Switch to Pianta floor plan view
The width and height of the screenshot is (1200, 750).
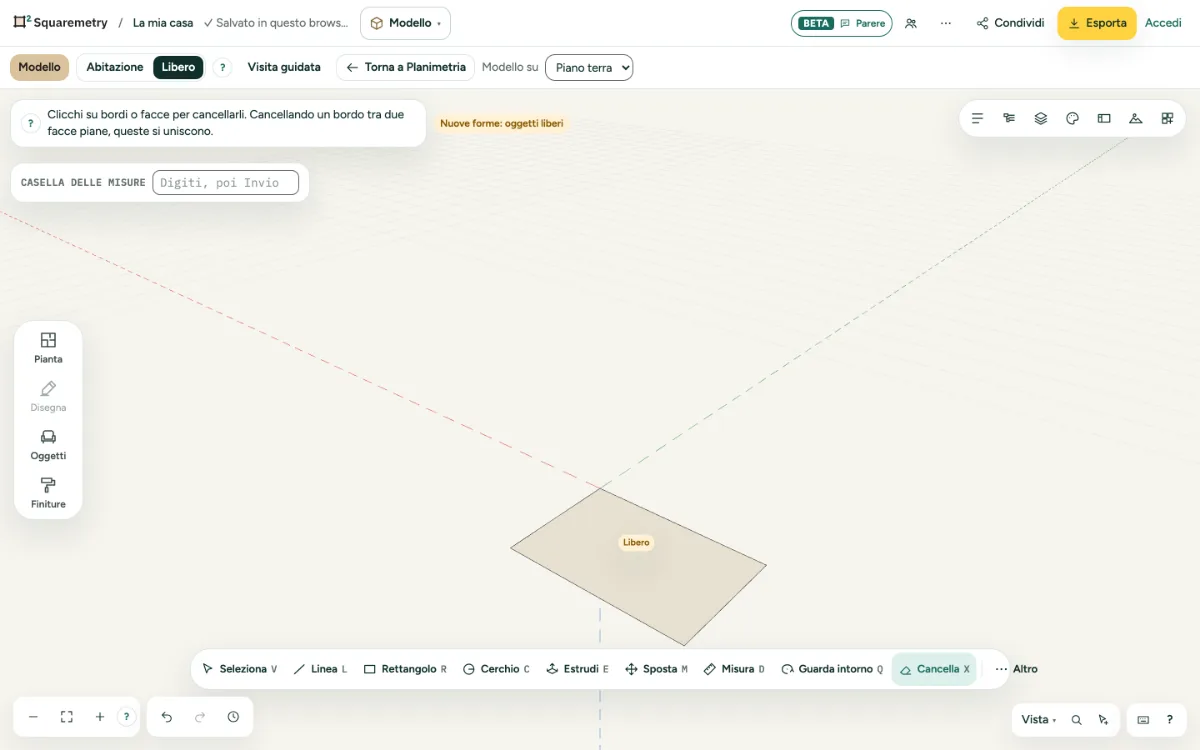48,348
